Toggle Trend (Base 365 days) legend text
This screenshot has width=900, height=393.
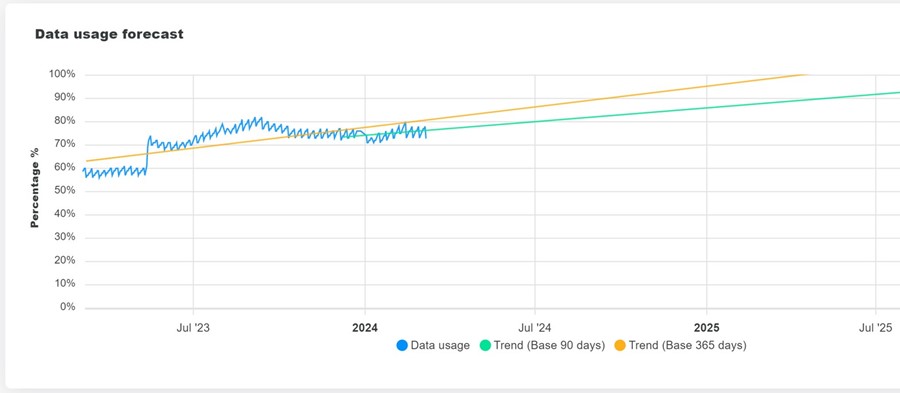click(x=688, y=345)
